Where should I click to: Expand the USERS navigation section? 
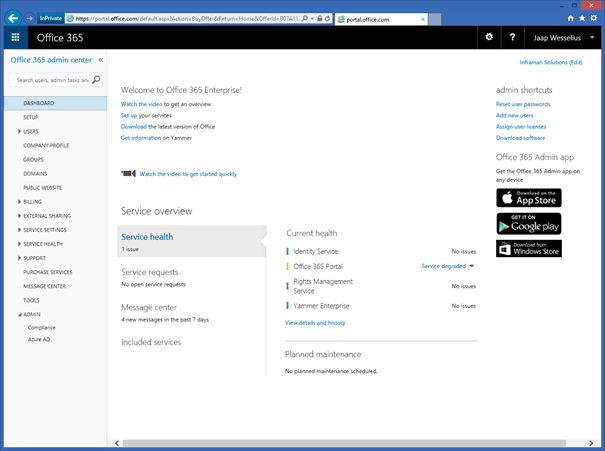(x=21, y=131)
